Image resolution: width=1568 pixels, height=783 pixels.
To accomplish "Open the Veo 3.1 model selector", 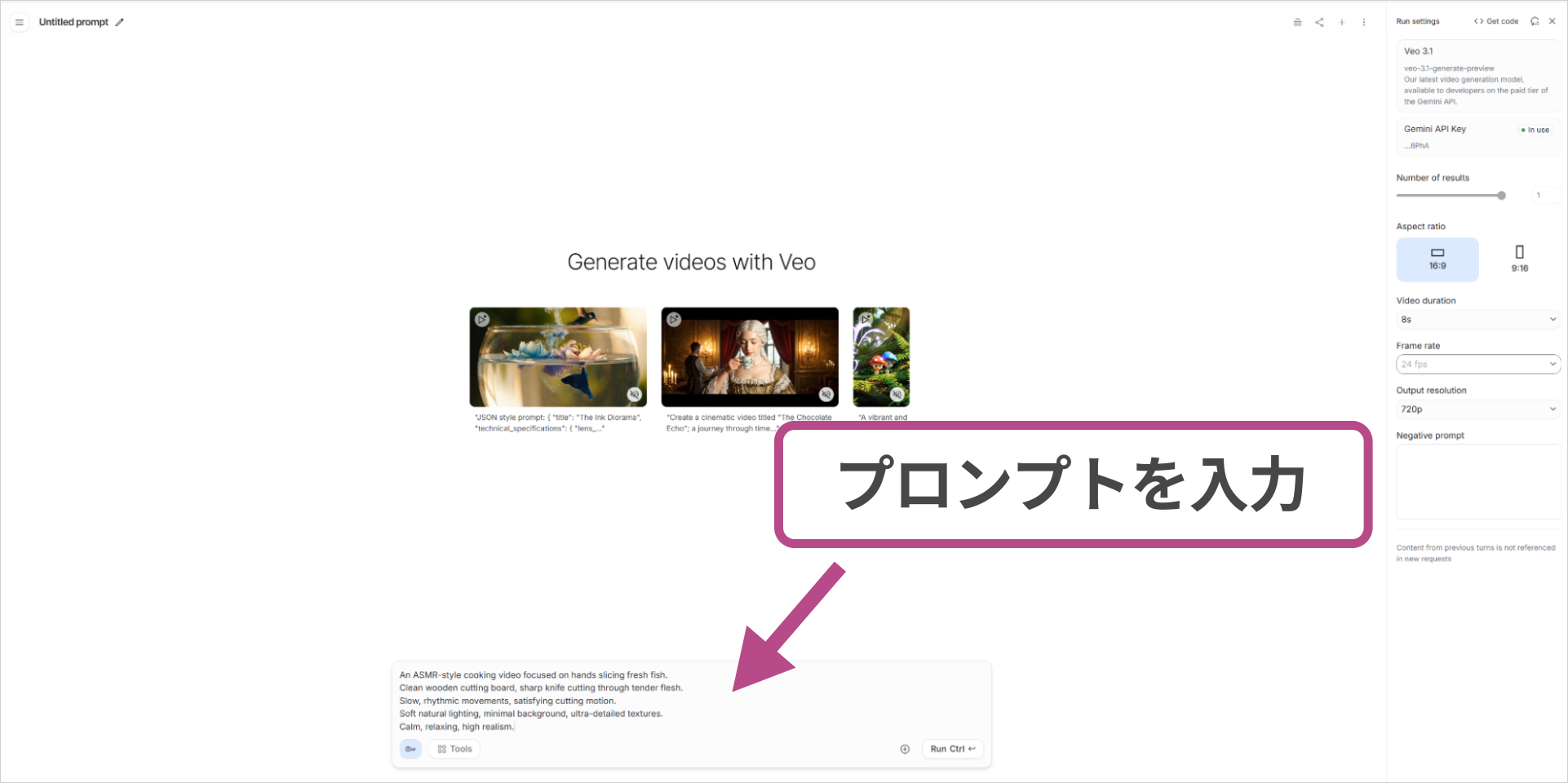I will 1477,76.
